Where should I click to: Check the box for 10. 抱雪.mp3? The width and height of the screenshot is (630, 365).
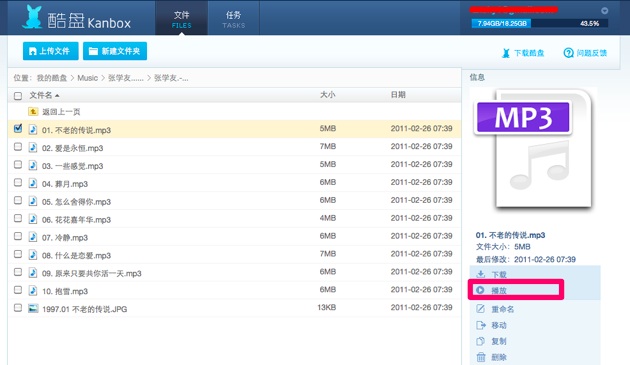click(18, 290)
